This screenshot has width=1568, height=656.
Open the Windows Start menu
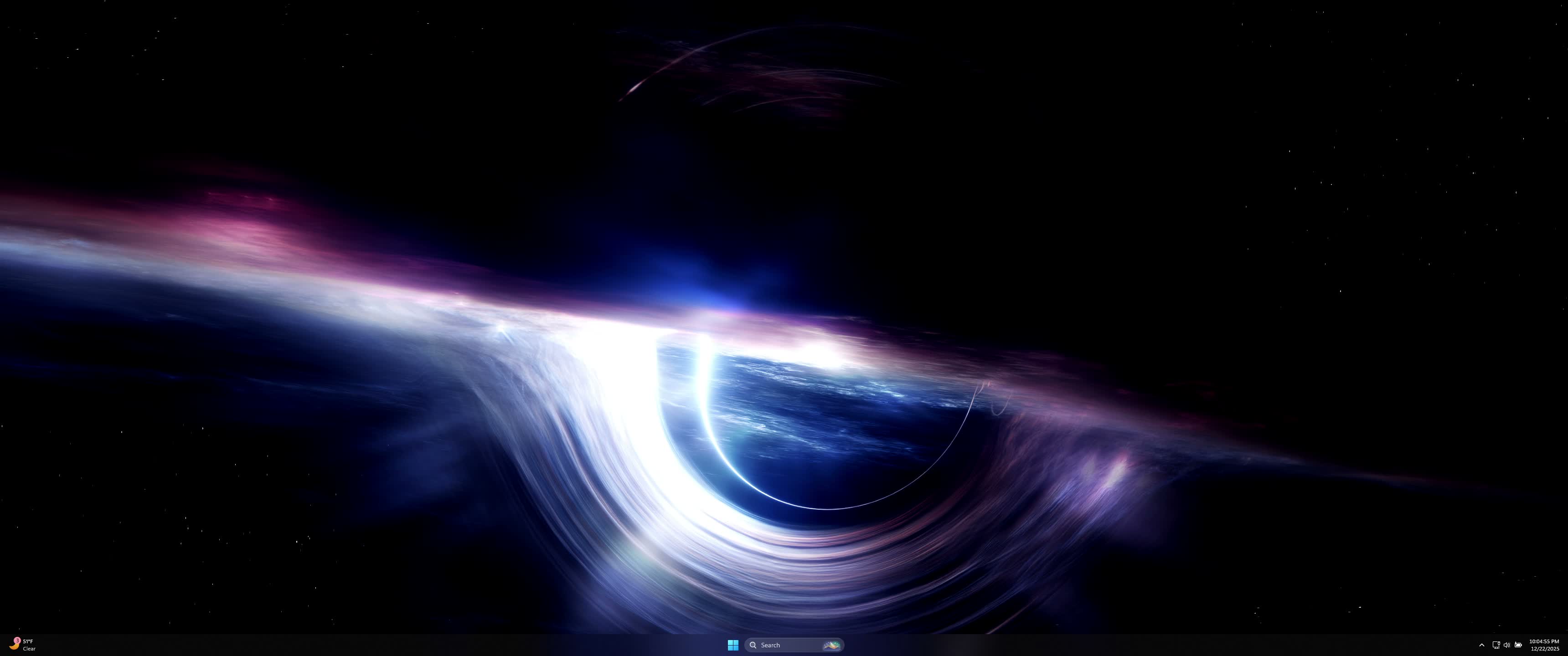click(x=733, y=645)
